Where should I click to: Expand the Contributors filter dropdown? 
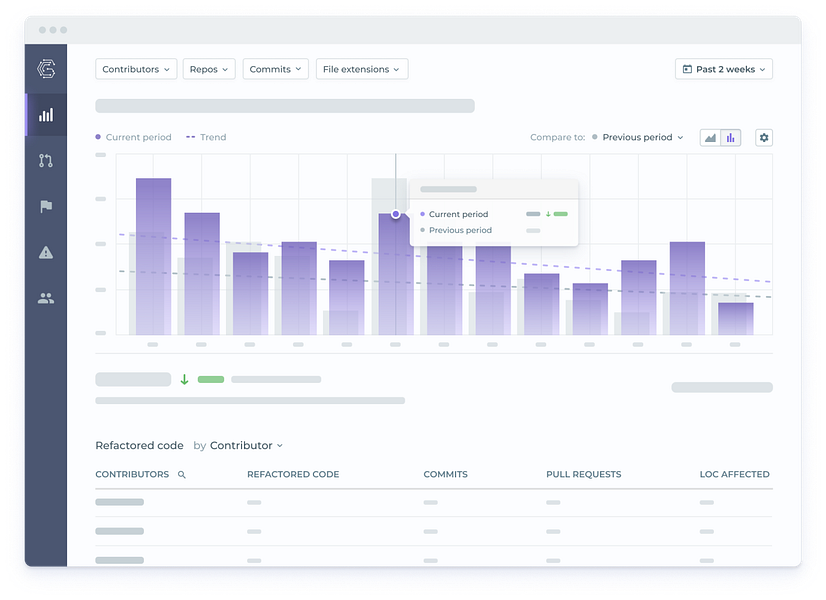coord(136,69)
